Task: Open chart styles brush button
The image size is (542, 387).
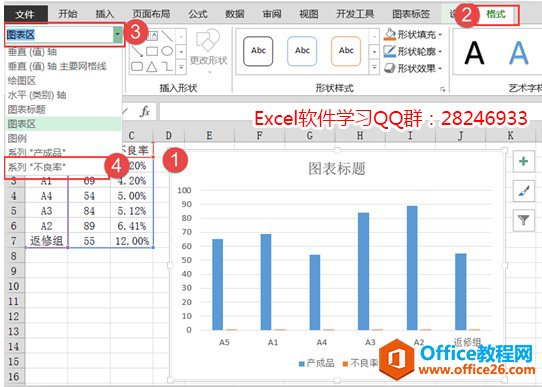Action: pos(523,190)
